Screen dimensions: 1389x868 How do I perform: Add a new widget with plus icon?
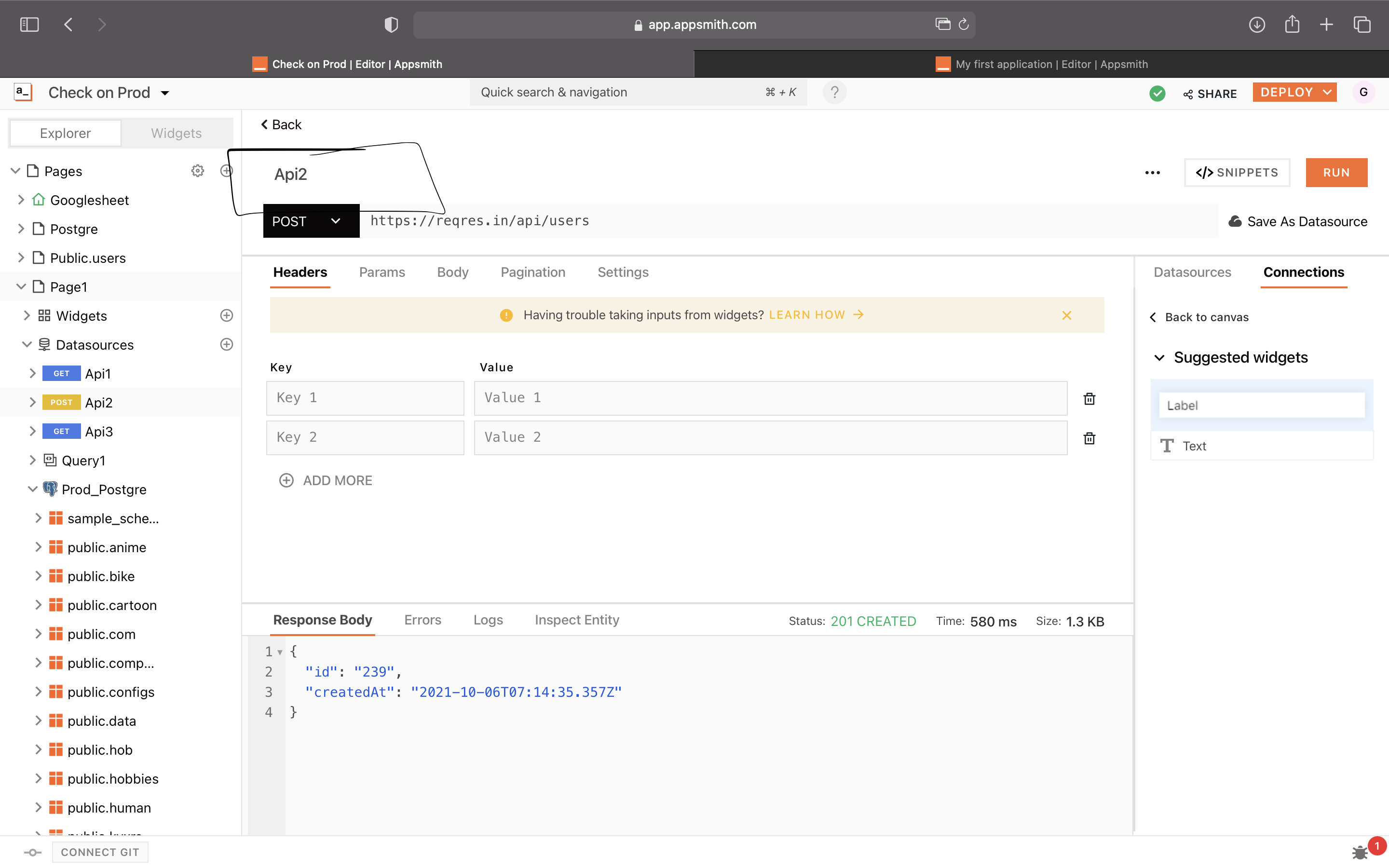(227, 316)
